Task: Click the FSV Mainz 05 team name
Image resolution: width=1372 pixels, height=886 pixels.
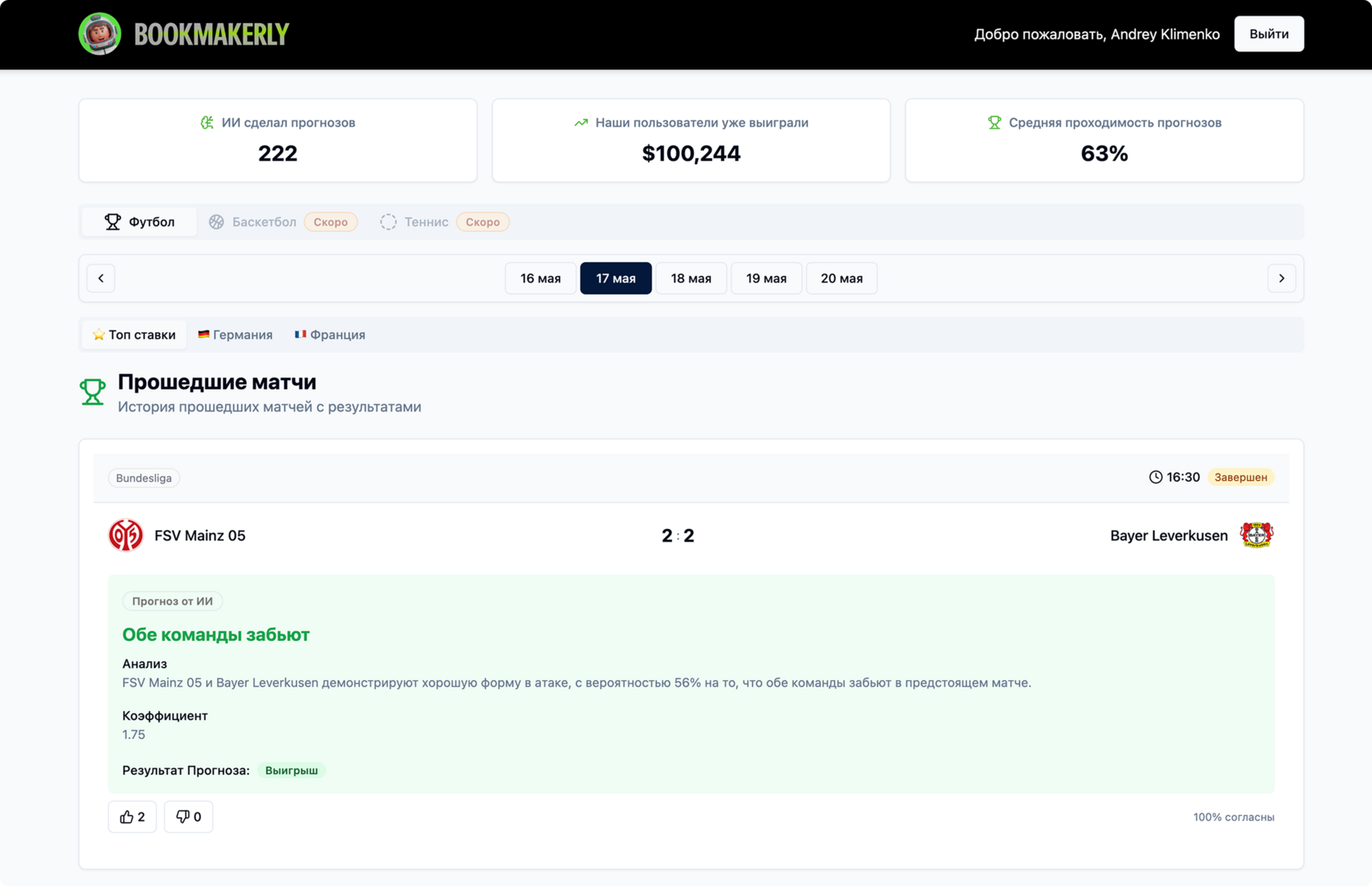Action: 200,536
